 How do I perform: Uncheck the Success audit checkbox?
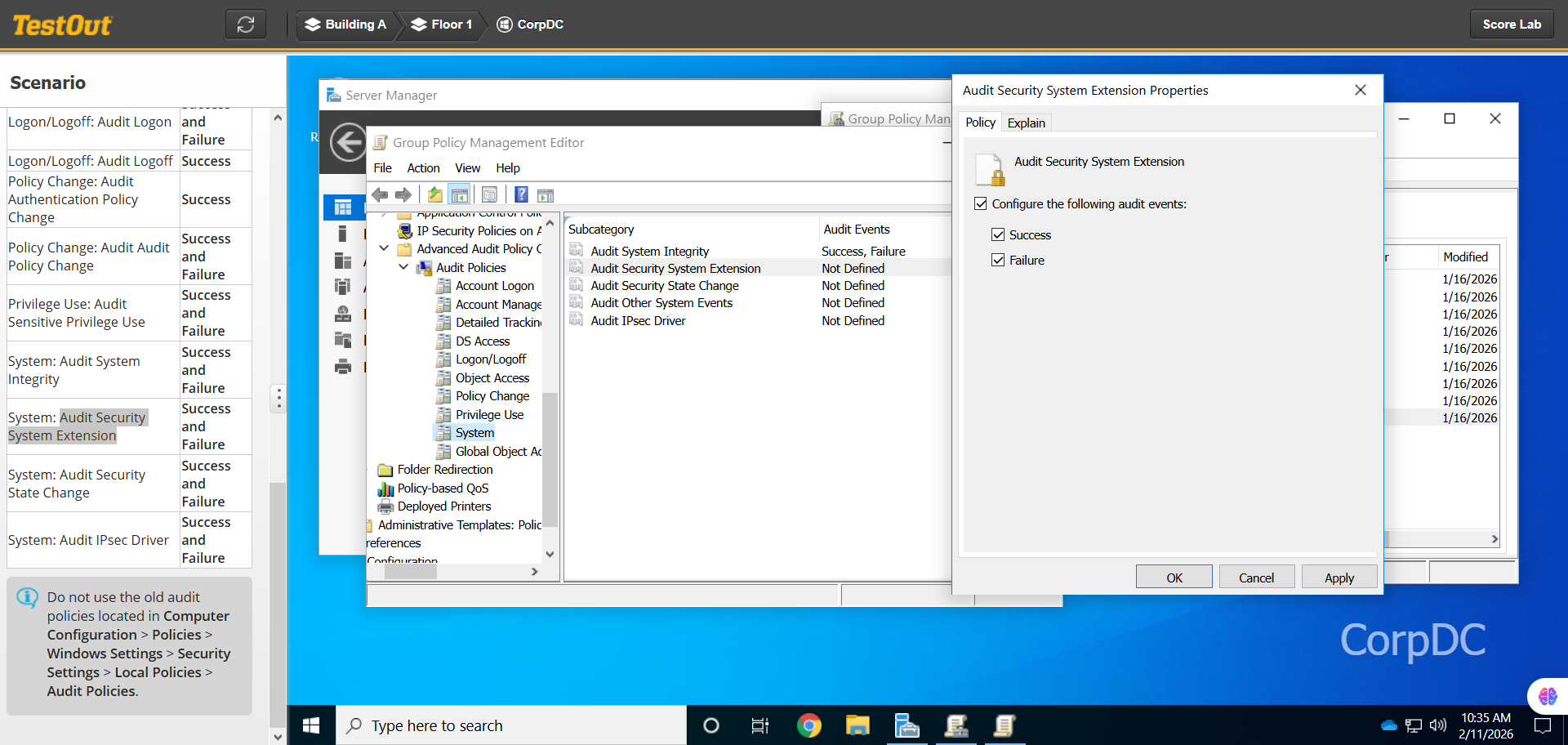pos(998,235)
